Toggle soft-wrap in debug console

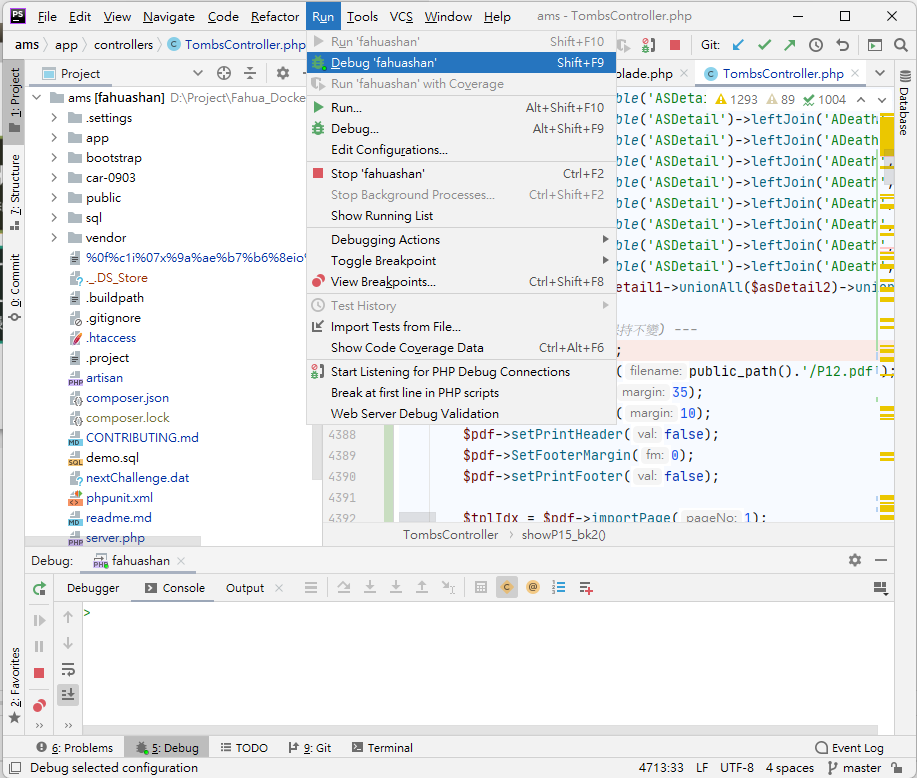pos(68,669)
